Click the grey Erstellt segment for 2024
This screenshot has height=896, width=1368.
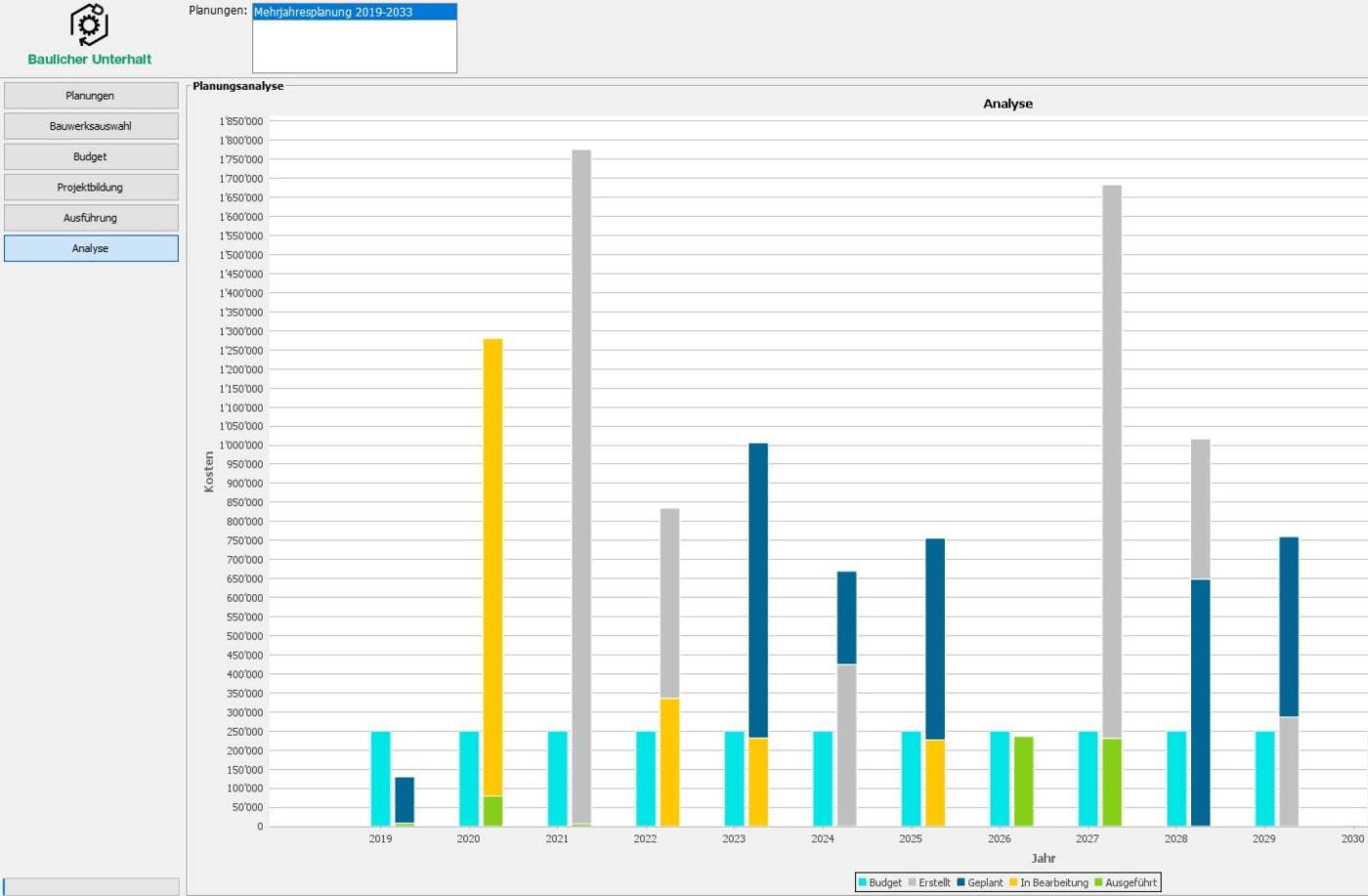(x=846, y=746)
